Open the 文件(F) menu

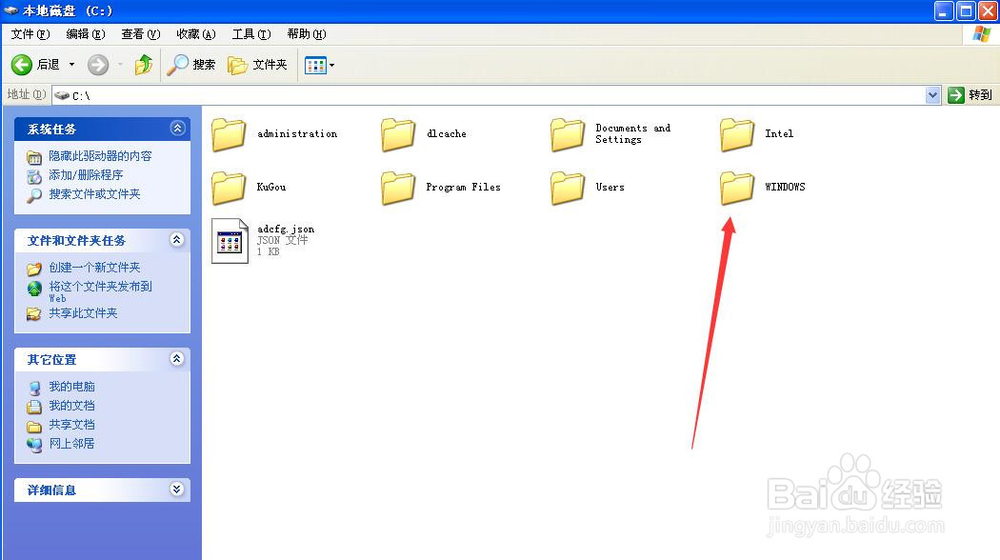click(30, 34)
